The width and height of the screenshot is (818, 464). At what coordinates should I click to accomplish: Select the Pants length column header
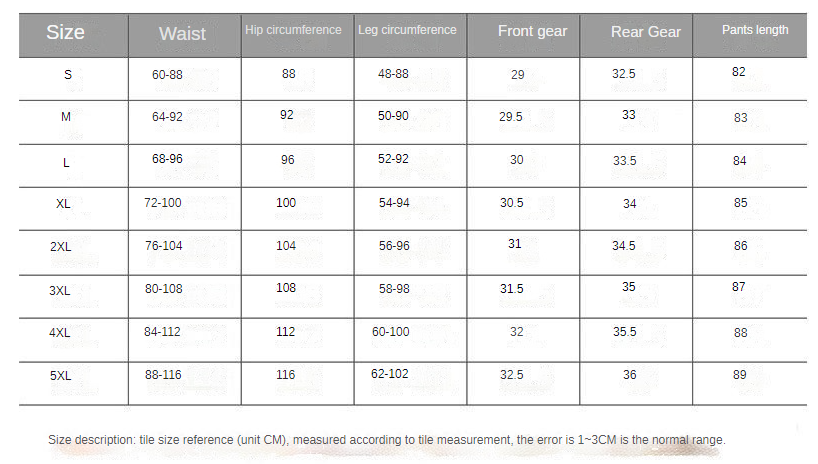point(755,30)
